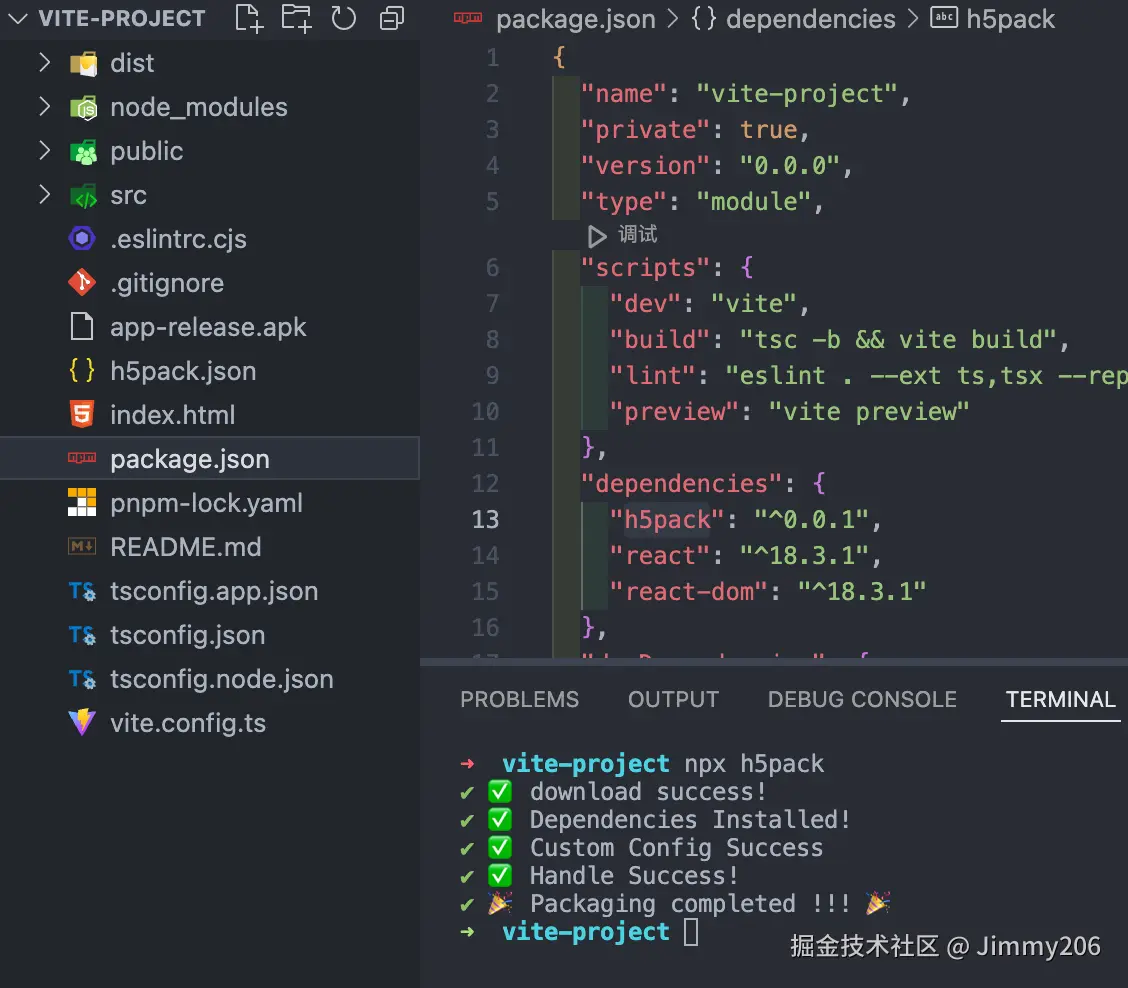1128x988 pixels.
Task: Click line number 13 in the gutter
Action: pos(486,519)
